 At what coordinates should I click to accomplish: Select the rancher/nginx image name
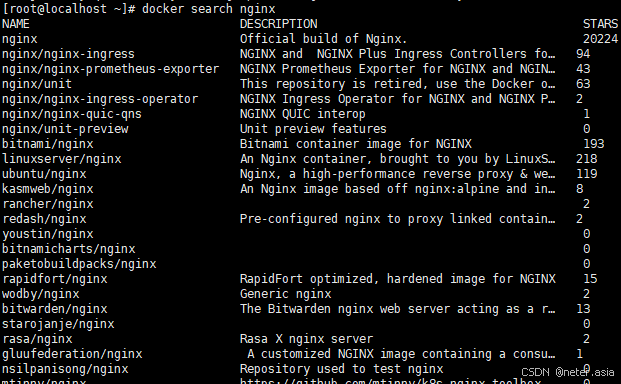click(48, 204)
